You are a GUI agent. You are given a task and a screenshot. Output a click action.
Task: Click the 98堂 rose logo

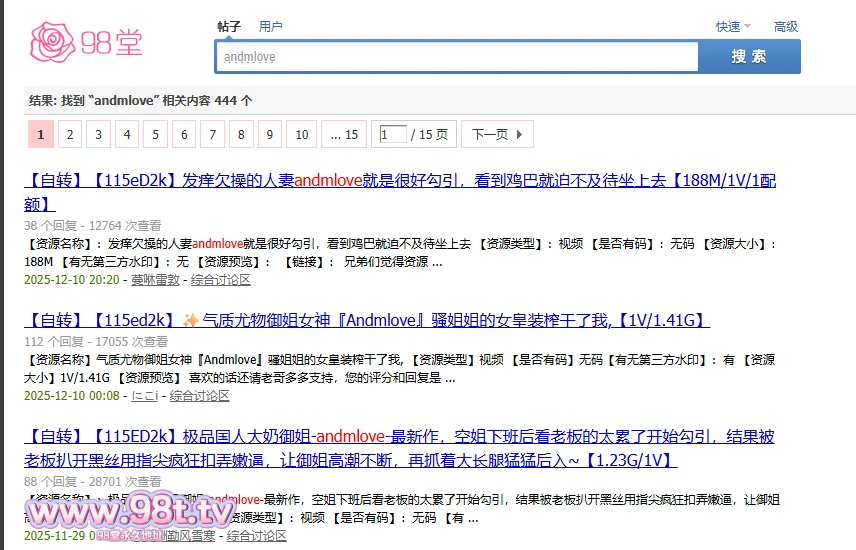(87, 41)
